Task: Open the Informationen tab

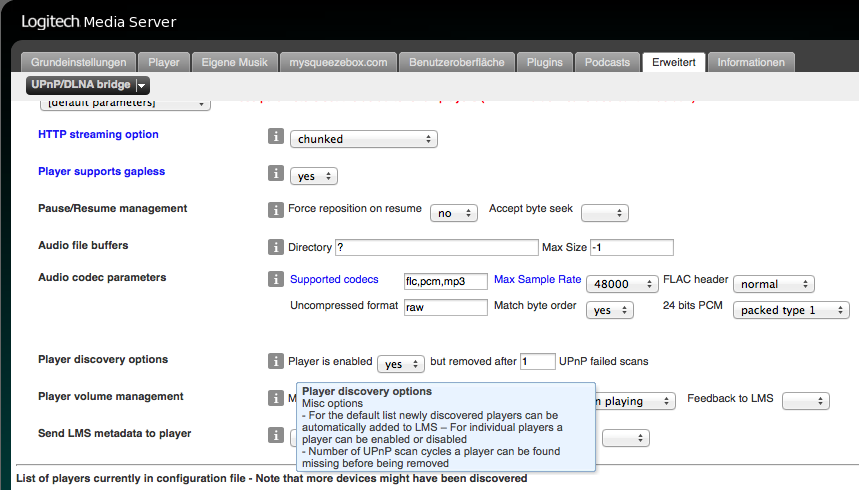Action: (751, 62)
